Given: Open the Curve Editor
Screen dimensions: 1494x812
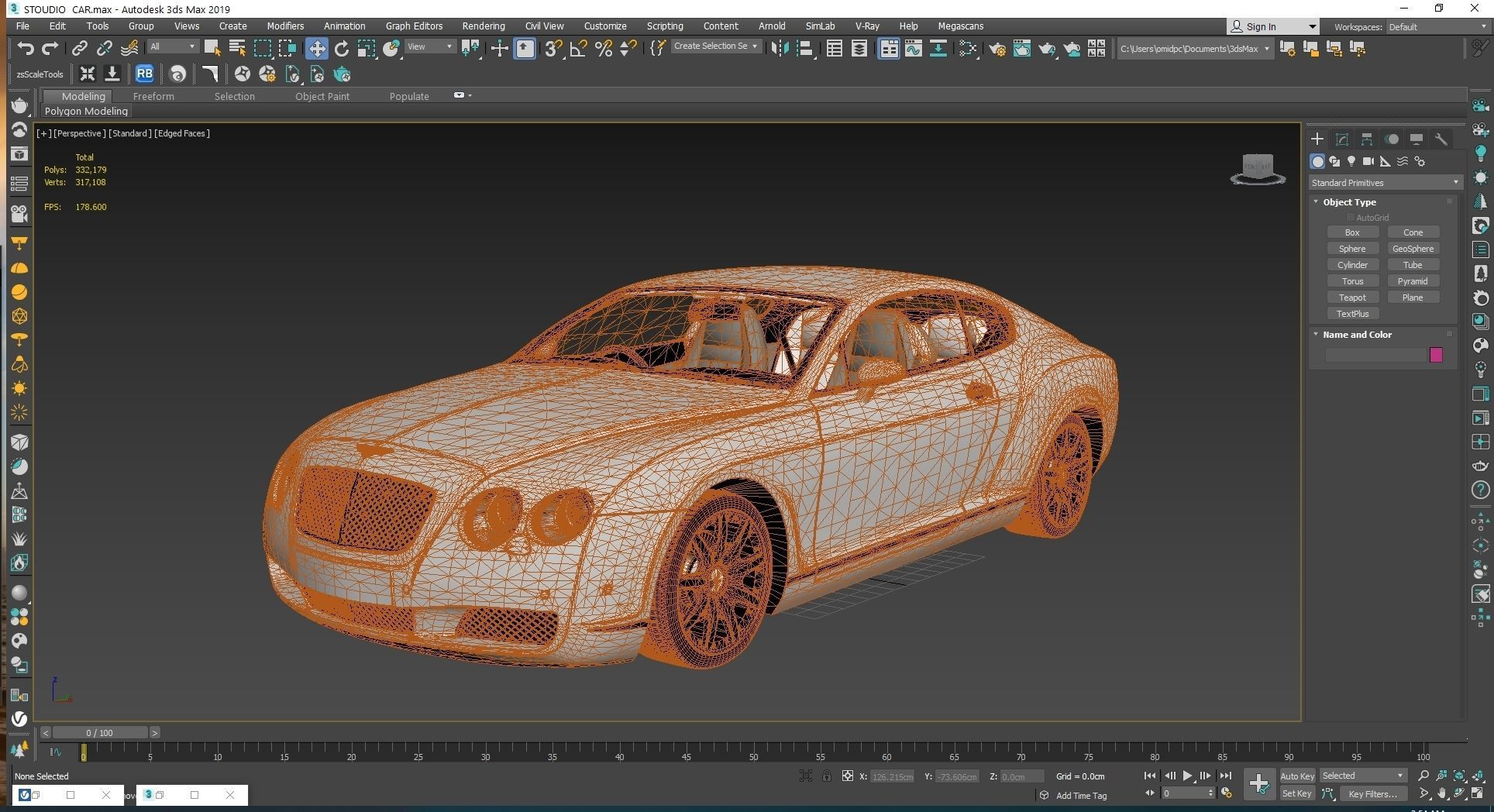Looking at the screenshot, I should pyautogui.click(x=914, y=49).
